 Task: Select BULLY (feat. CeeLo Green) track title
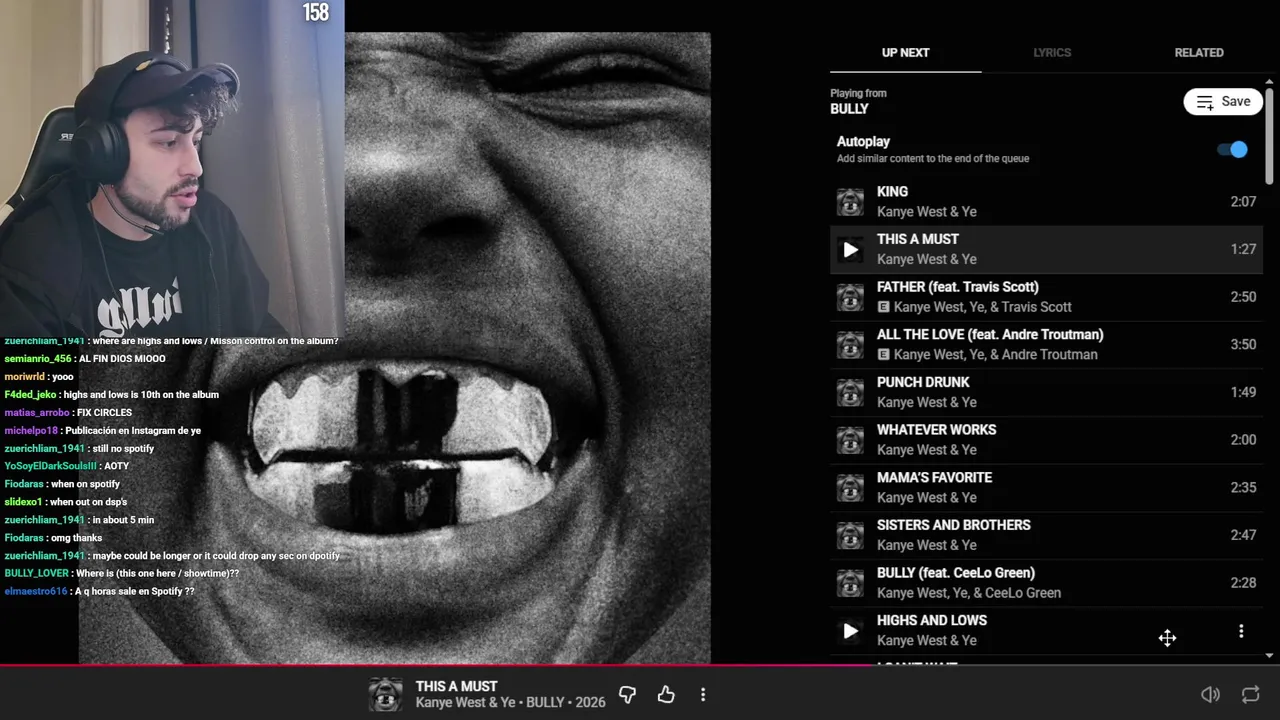pyautogui.click(x=956, y=573)
